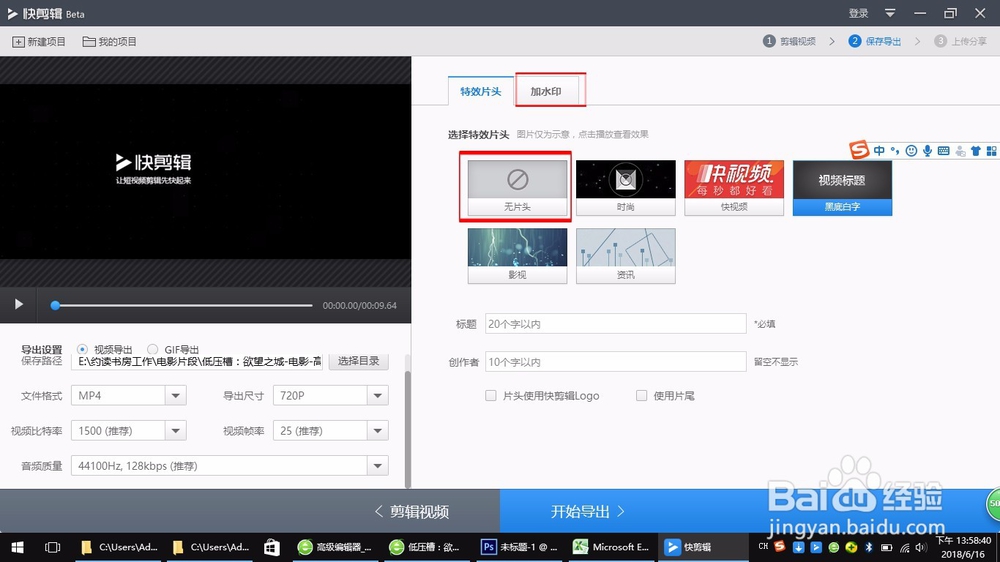Select 资讯 intro thumbnail
Viewport: 1000px width, 562px height.
626,256
